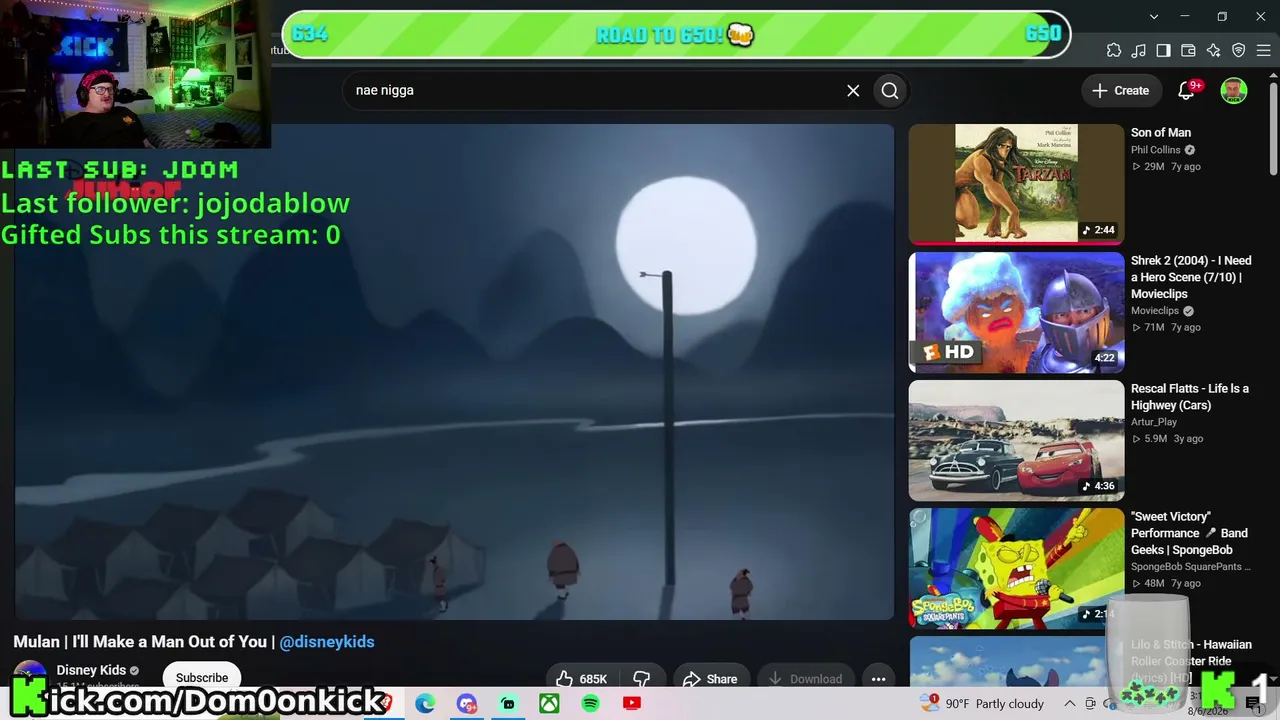Viewport: 1280px width, 720px height.
Task: Click the Shrek 2 I Need a Hero title
Action: pyautogui.click(x=1191, y=277)
